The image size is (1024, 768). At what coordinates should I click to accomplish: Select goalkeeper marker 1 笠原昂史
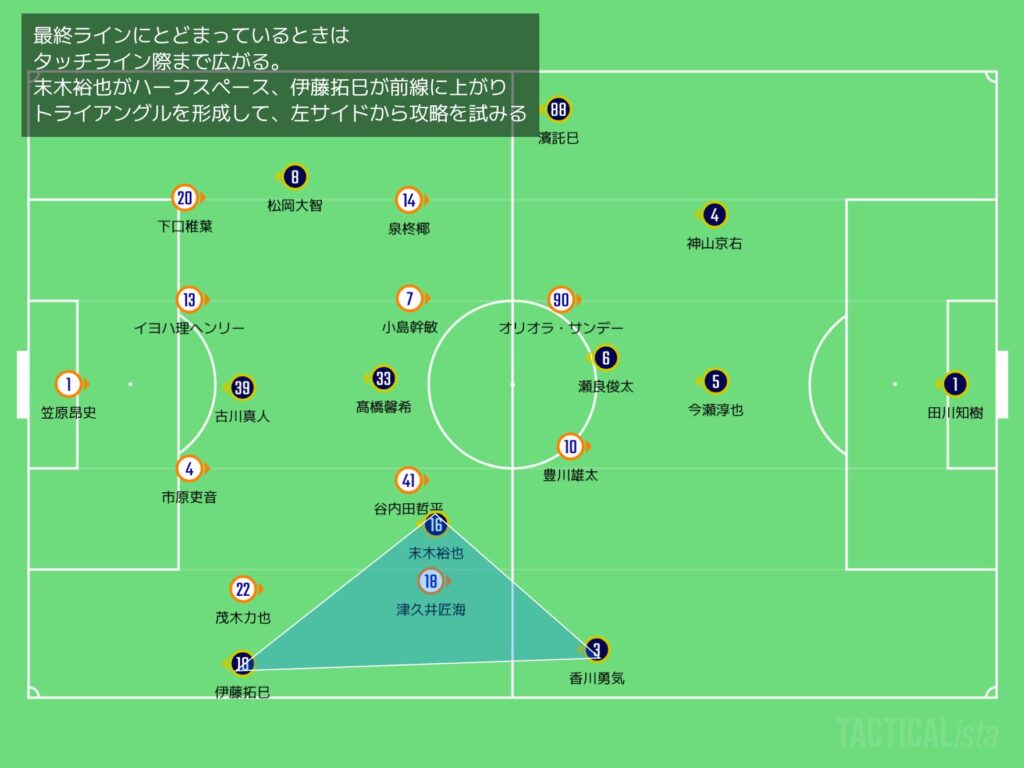tap(69, 384)
